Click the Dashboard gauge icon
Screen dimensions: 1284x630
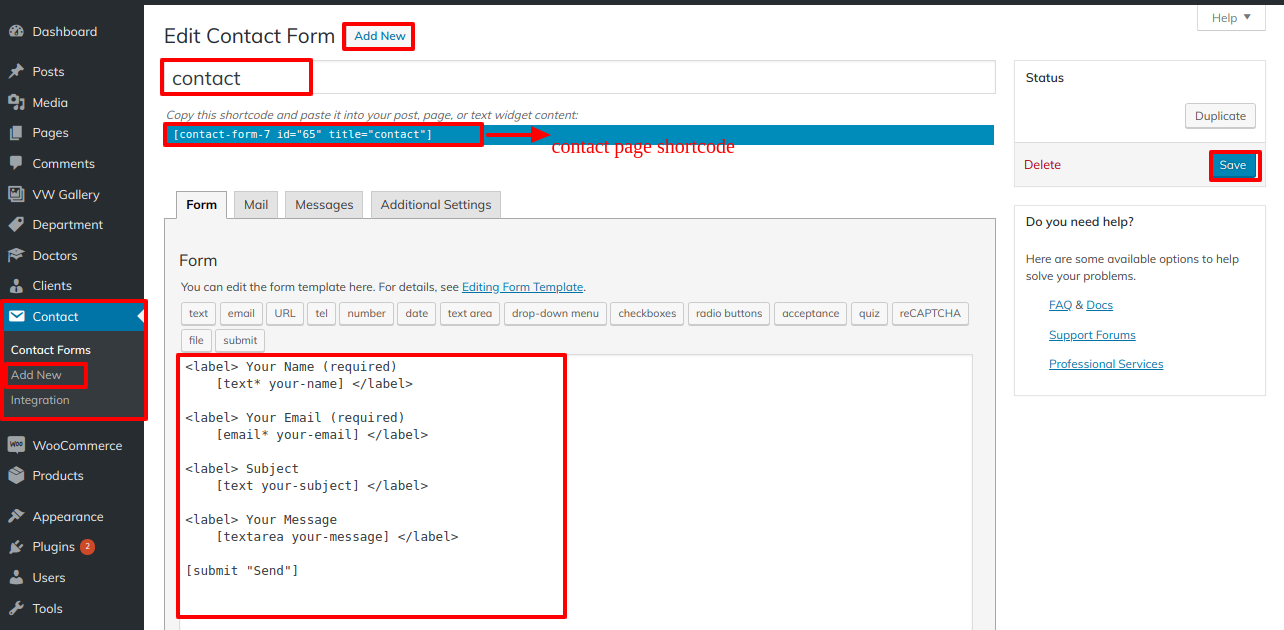[16, 32]
